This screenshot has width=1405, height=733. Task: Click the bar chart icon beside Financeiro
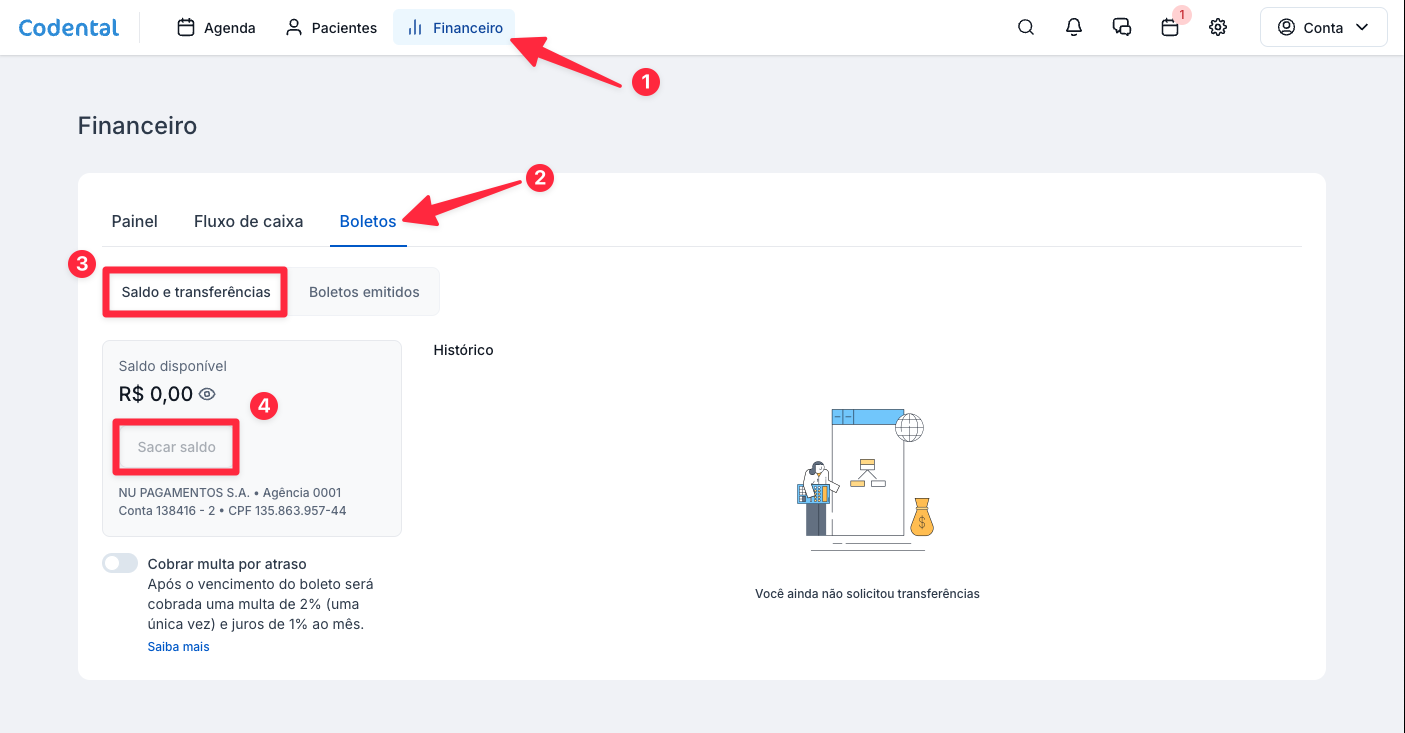pyautogui.click(x=415, y=28)
